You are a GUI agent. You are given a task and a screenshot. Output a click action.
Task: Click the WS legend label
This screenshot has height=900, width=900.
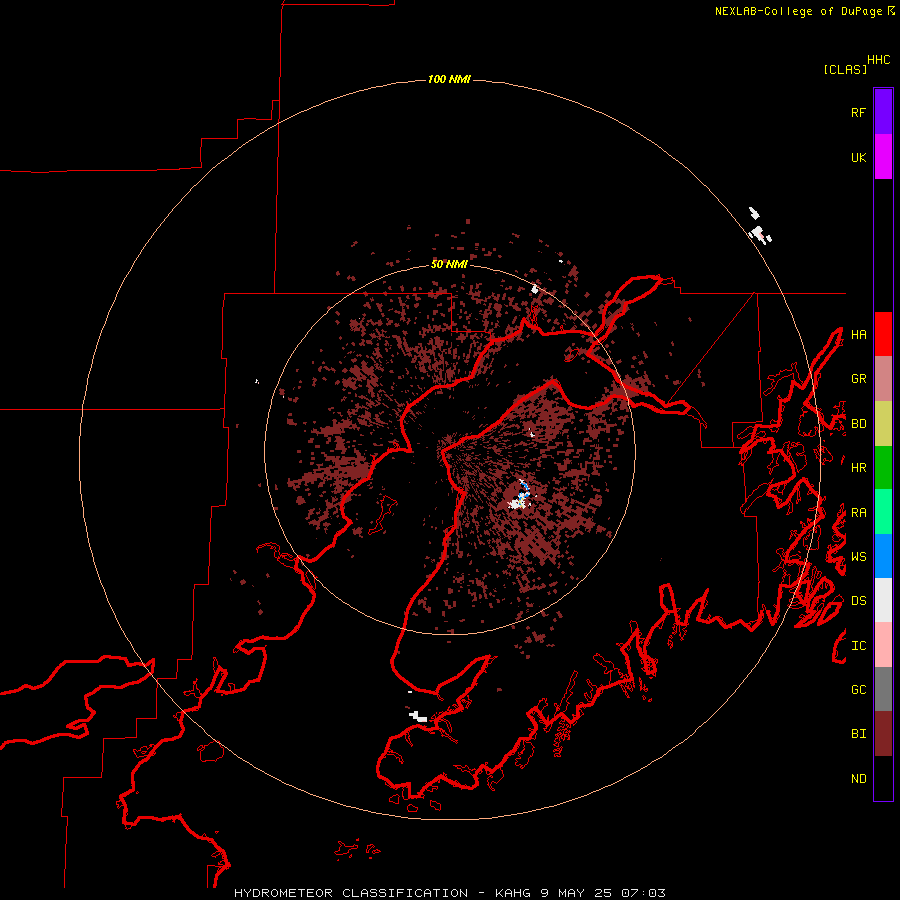coord(858,557)
